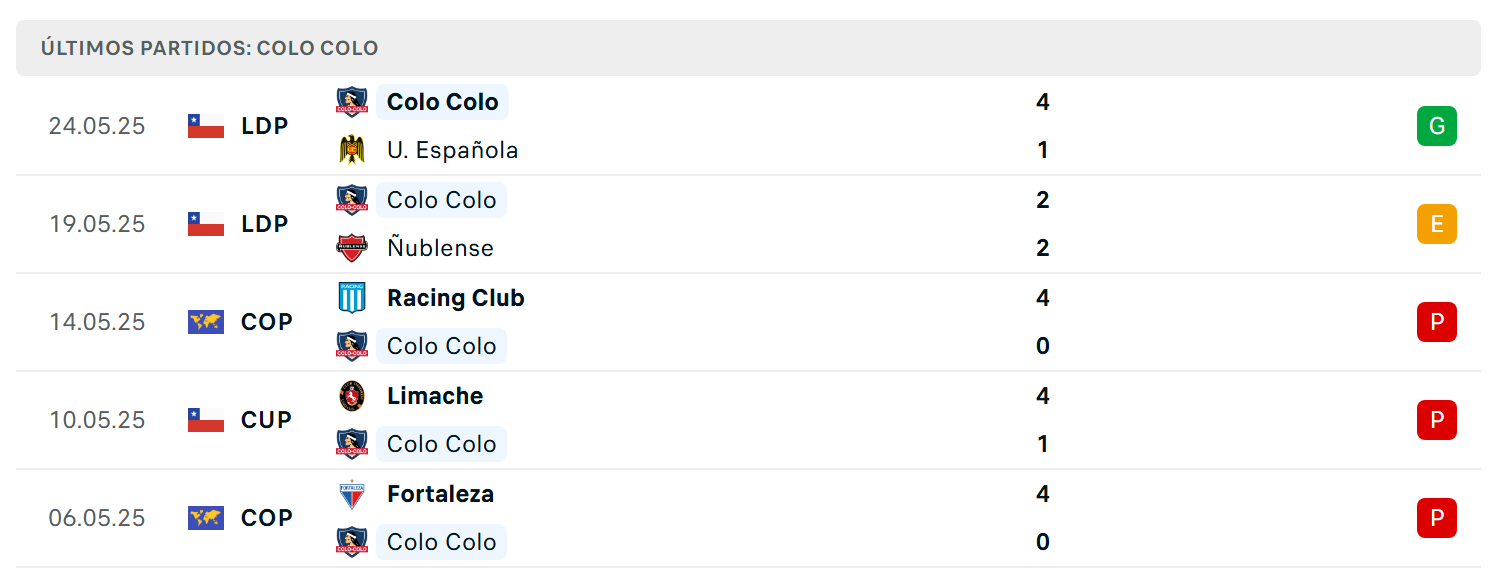This screenshot has height=583, width=1494.
Task: Click the Limache club crest icon
Action: coord(351,396)
